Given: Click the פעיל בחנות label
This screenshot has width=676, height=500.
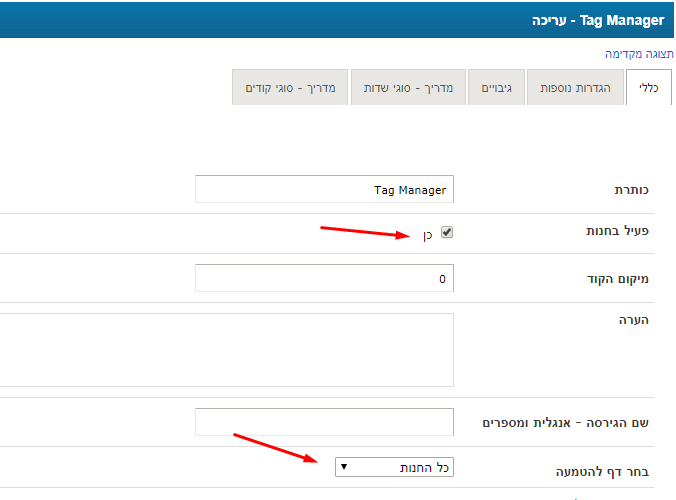Looking at the screenshot, I should point(617,231).
